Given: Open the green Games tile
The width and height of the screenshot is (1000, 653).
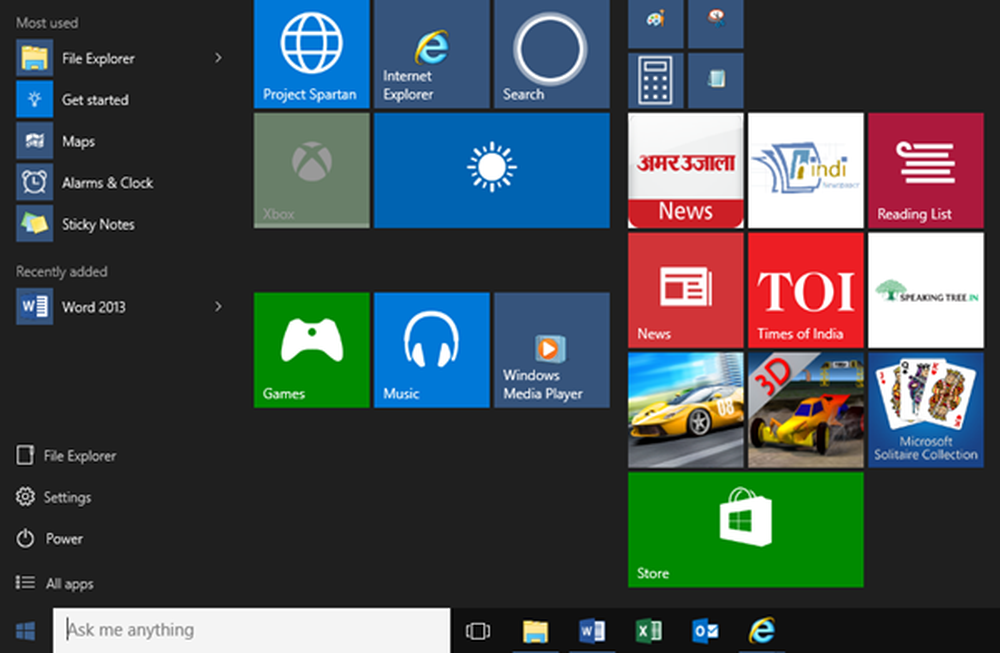Looking at the screenshot, I should [311, 350].
